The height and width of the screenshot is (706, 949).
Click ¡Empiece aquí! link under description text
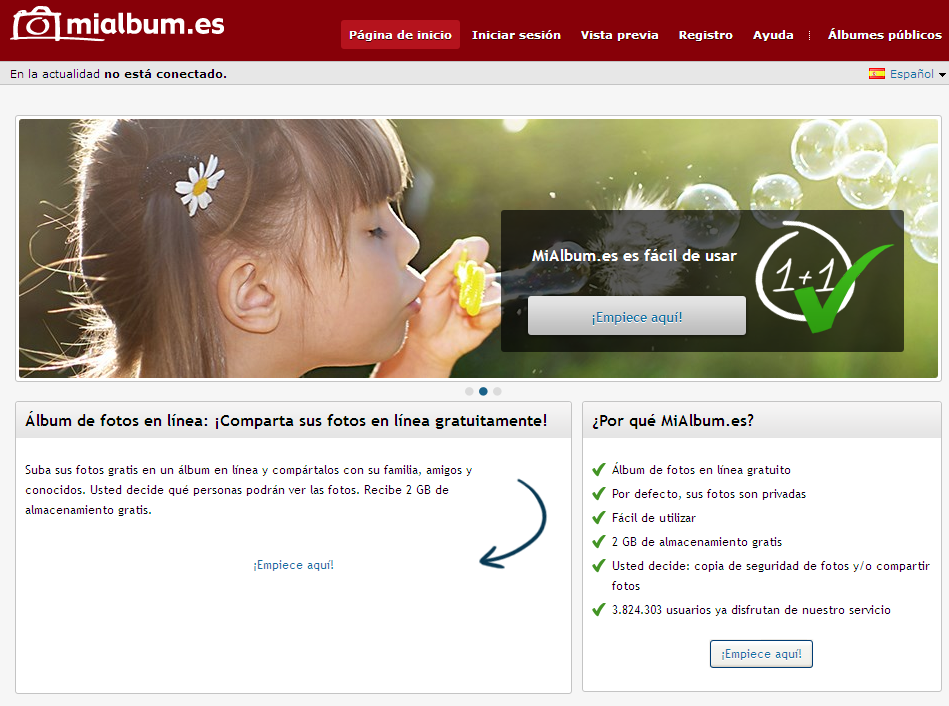[x=294, y=565]
